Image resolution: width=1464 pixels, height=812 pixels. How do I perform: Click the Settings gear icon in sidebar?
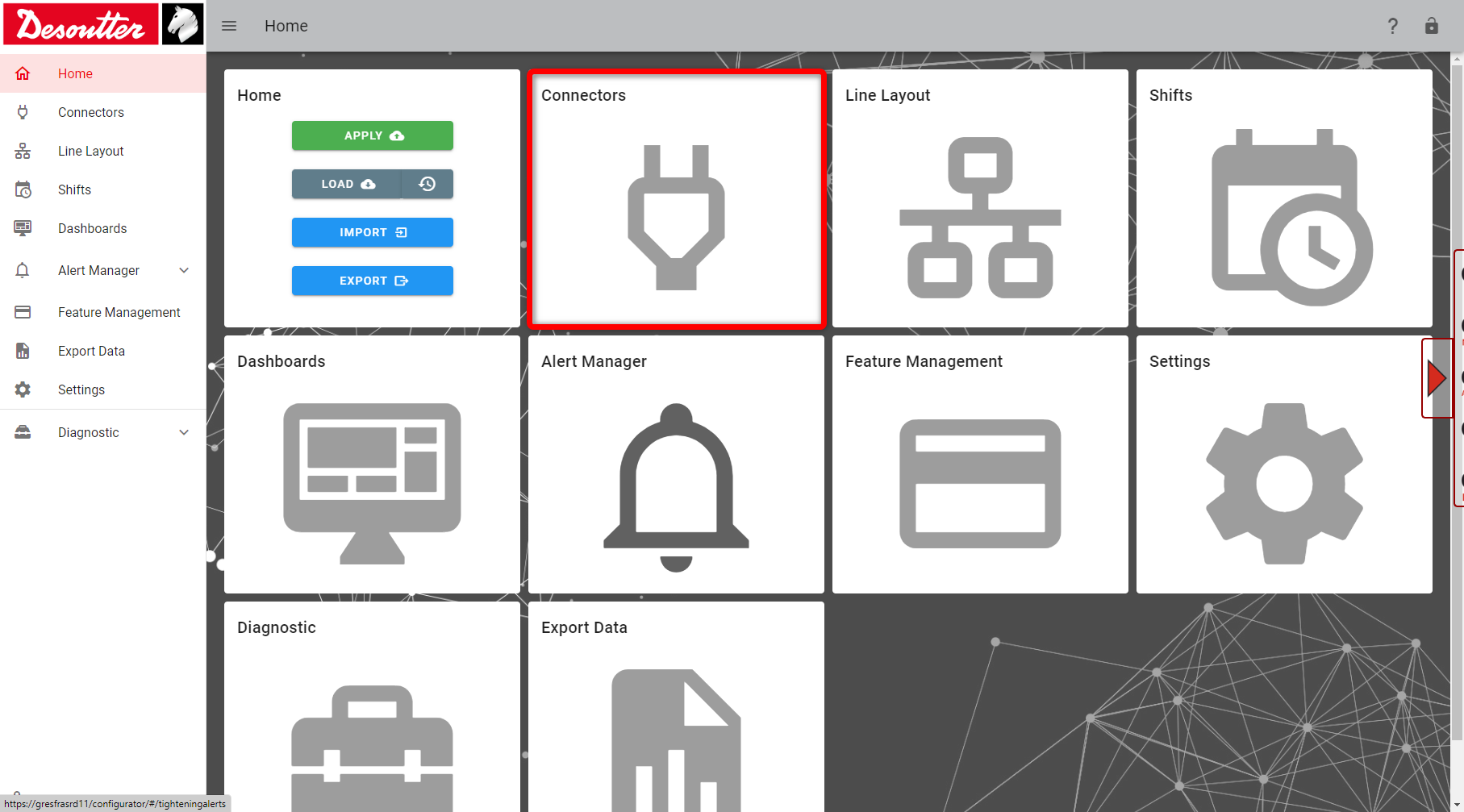tap(23, 389)
